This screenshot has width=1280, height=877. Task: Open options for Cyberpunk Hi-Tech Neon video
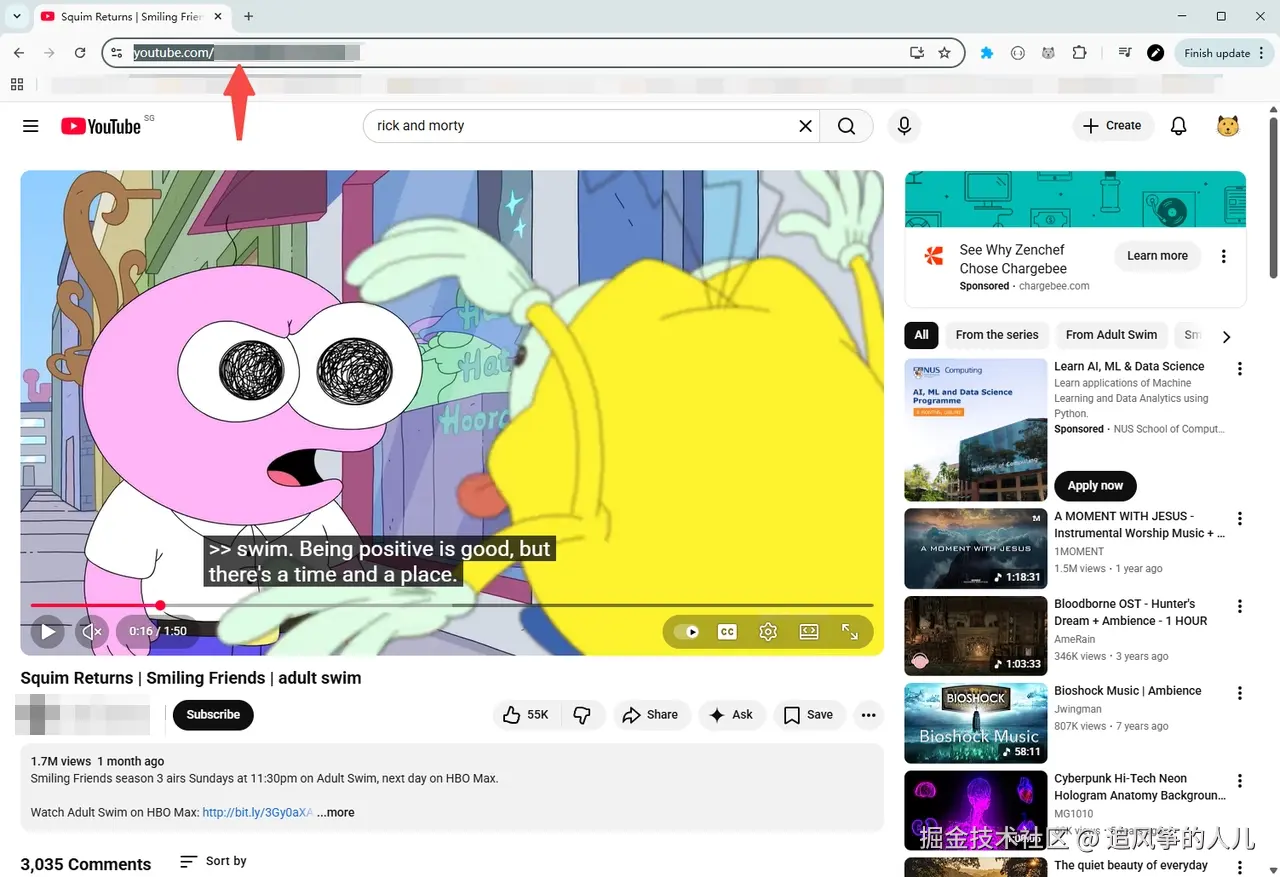(1240, 781)
